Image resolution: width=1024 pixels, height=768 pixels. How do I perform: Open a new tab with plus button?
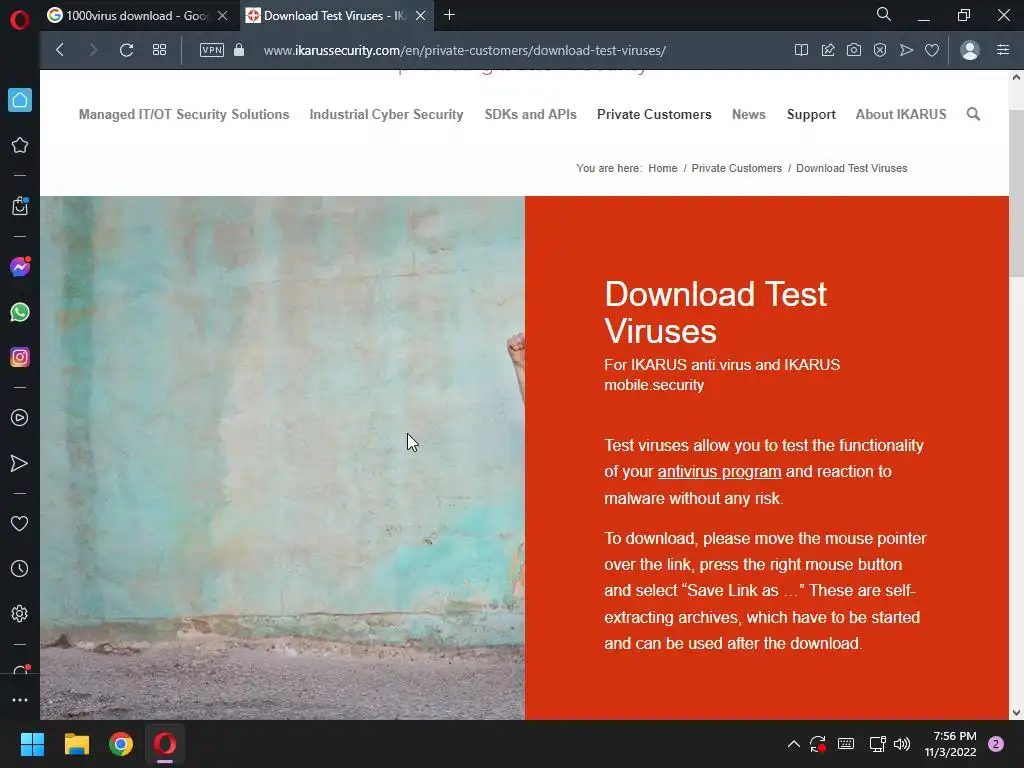449,15
